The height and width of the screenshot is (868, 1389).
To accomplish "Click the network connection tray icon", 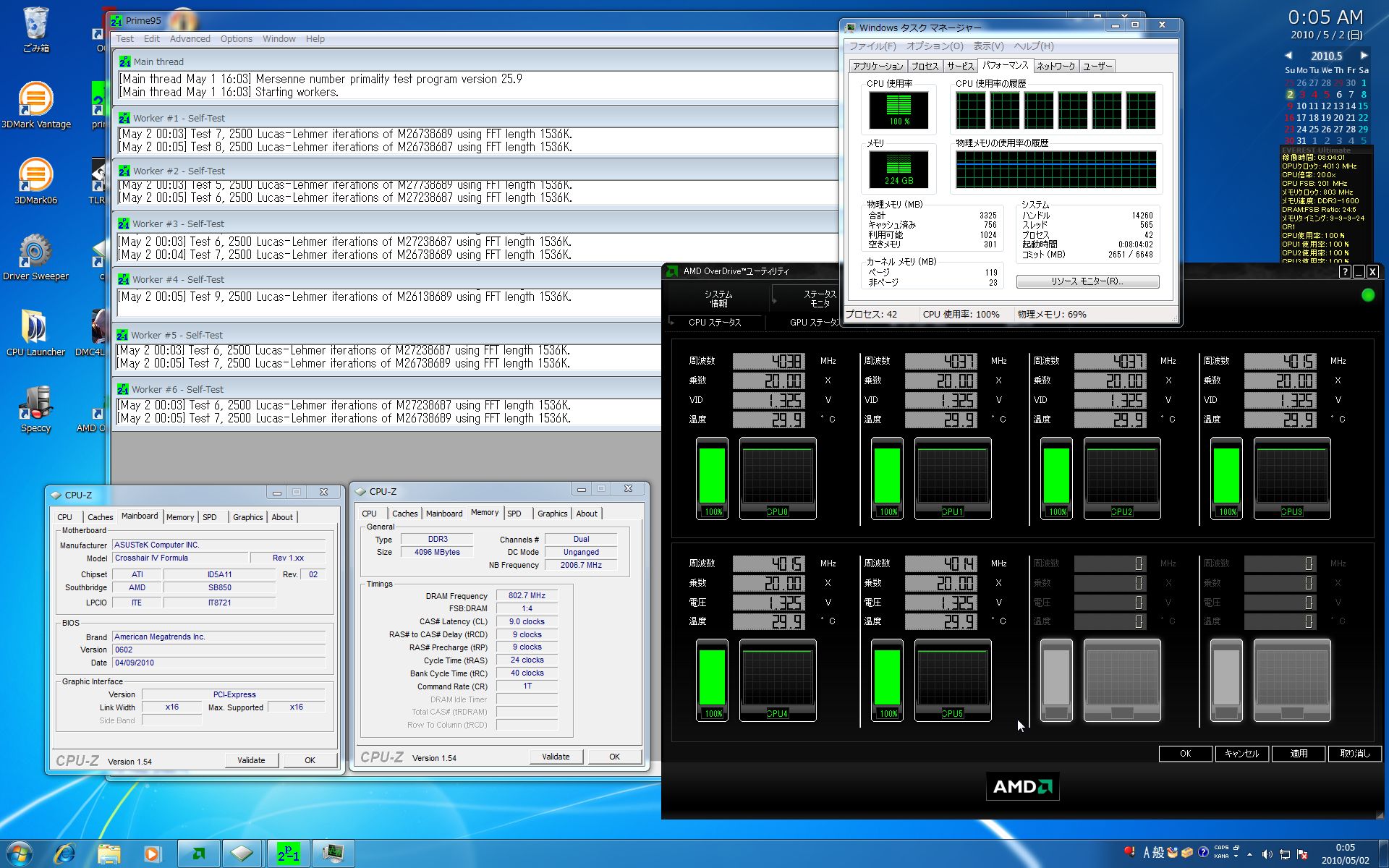I will (1285, 854).
